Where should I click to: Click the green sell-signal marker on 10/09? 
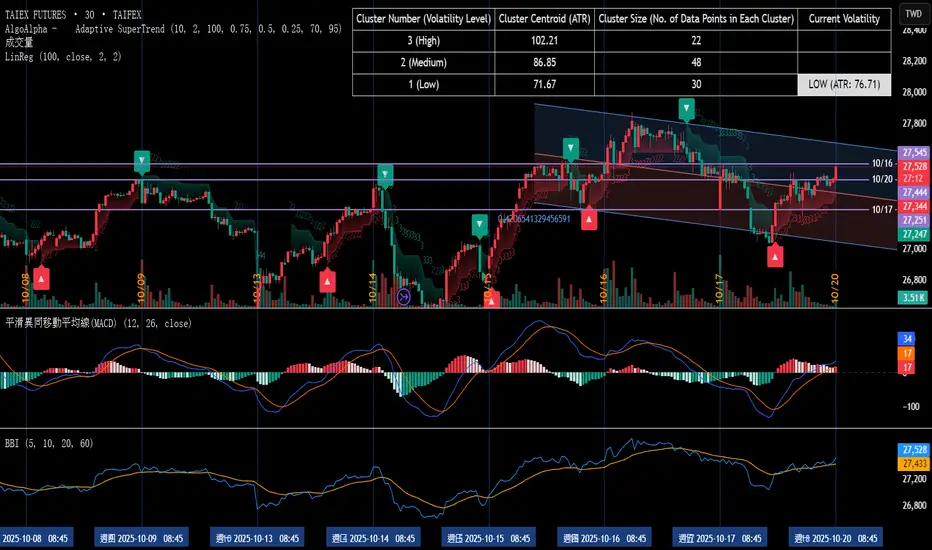tap(141, 160)
